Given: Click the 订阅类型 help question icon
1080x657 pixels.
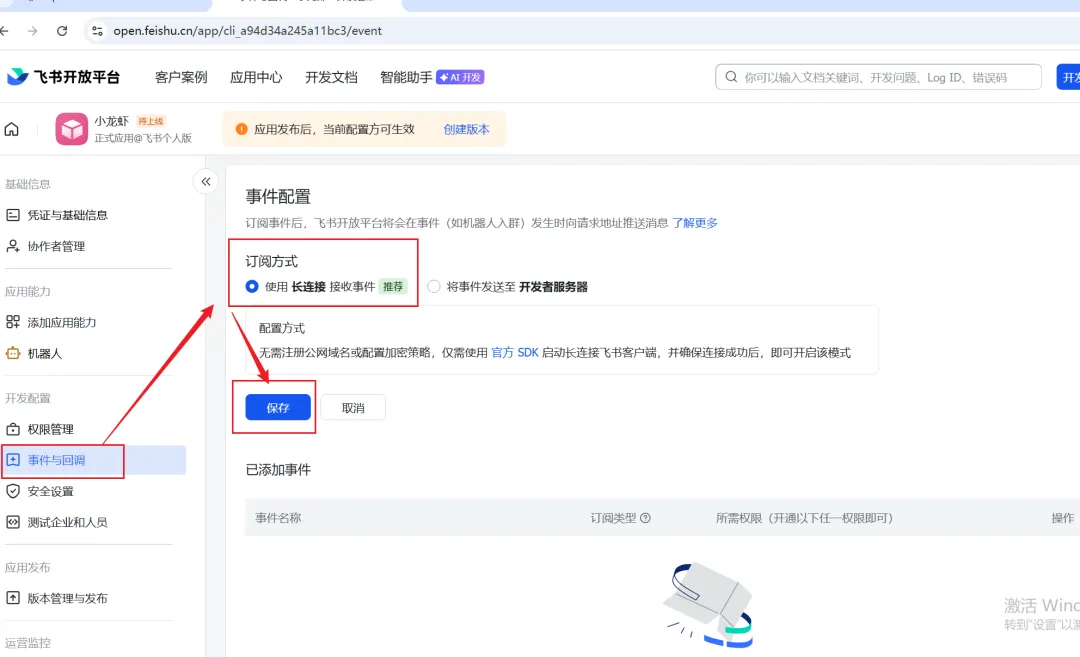Looking at the screenshot, I should point(645,518).
